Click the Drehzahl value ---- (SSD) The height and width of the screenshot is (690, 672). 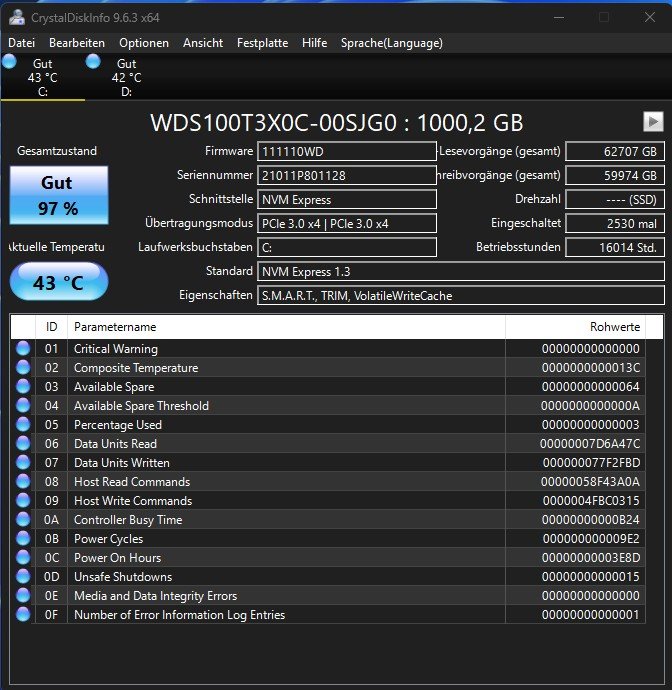(x=615, y=199)
